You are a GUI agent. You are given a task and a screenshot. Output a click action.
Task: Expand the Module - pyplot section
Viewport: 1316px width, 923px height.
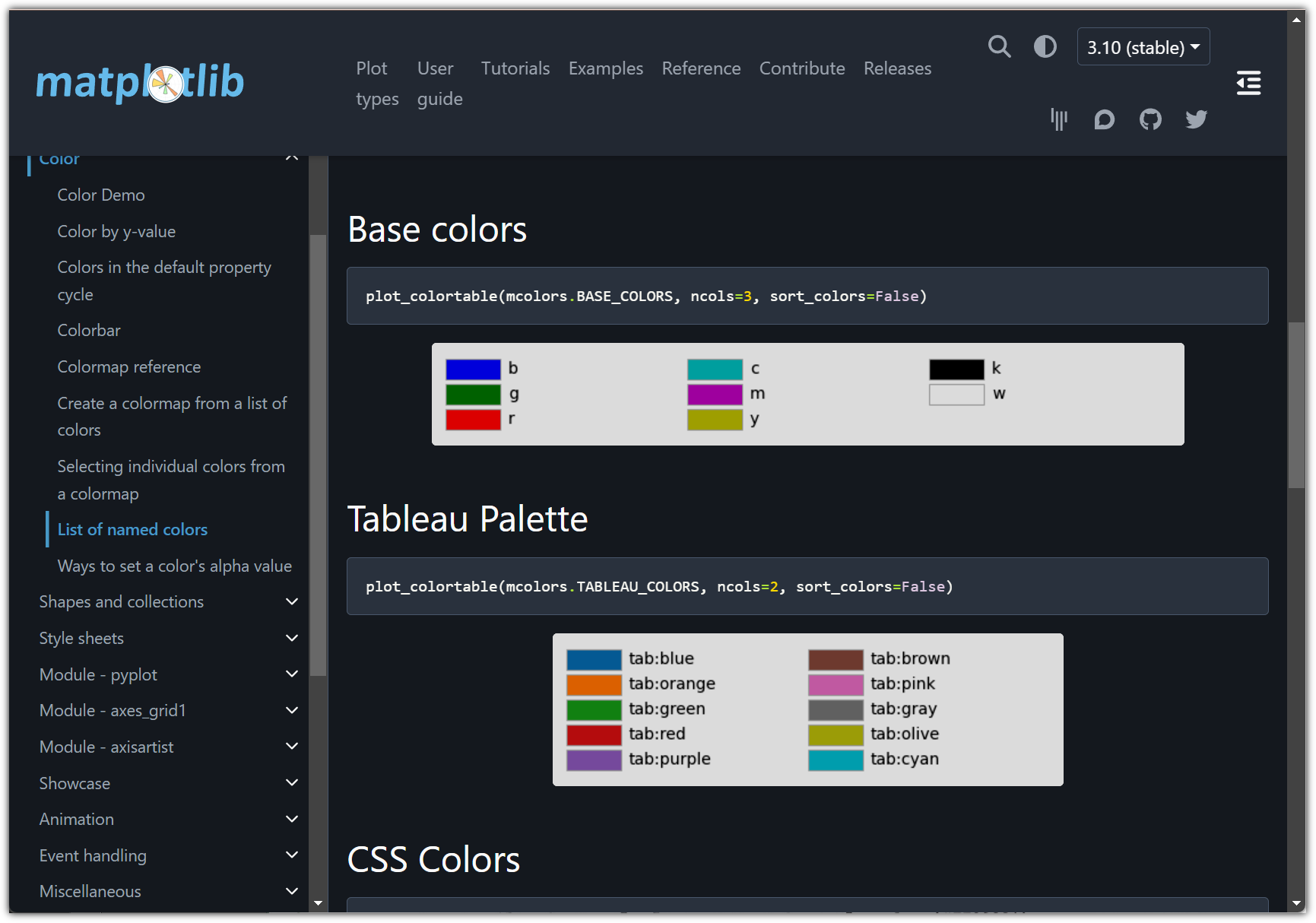(x=291, y=674)
